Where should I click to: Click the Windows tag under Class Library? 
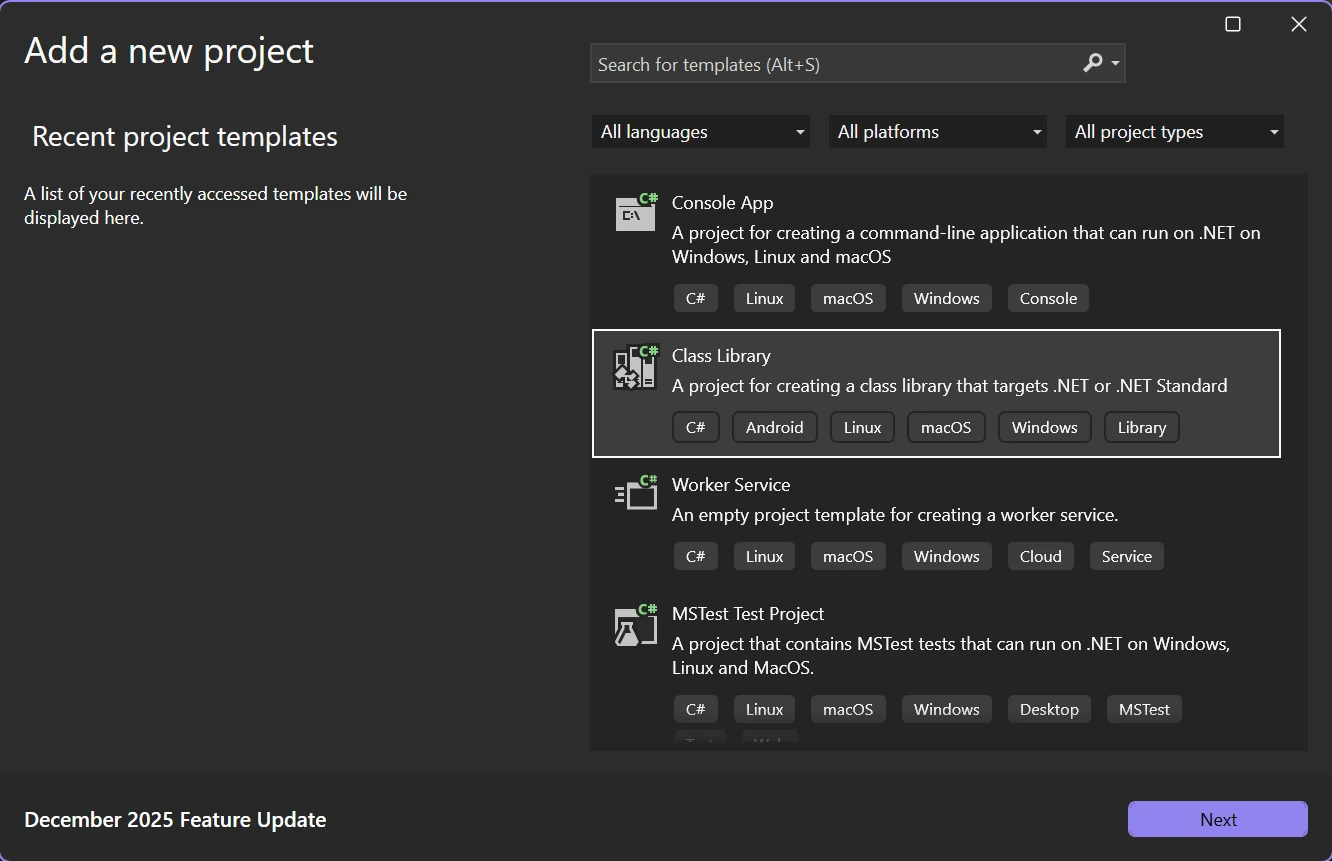[x=1044, y=427]
